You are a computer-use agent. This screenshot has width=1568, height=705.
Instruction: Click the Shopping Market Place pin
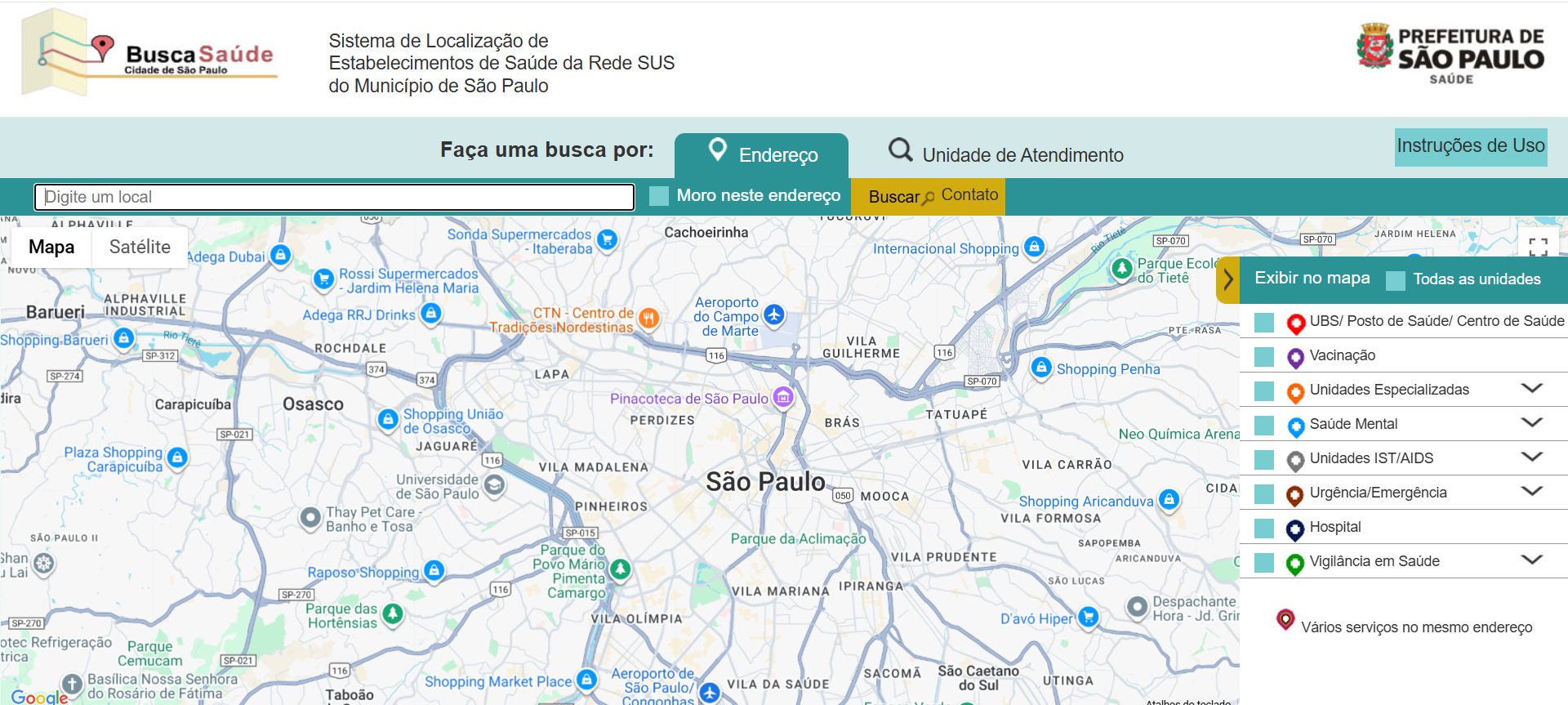[586, 680]
